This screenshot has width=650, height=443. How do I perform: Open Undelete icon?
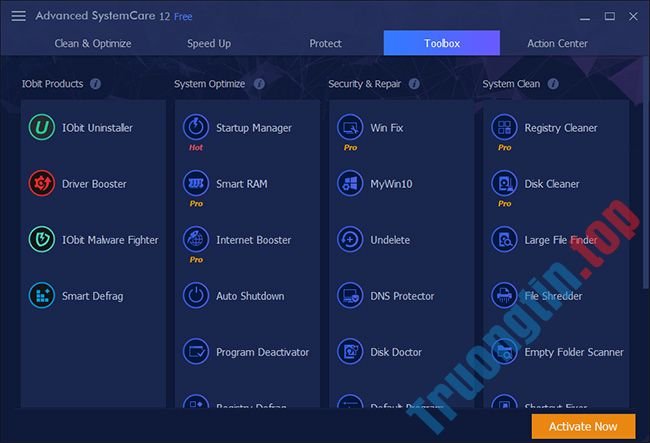[350, 239]
